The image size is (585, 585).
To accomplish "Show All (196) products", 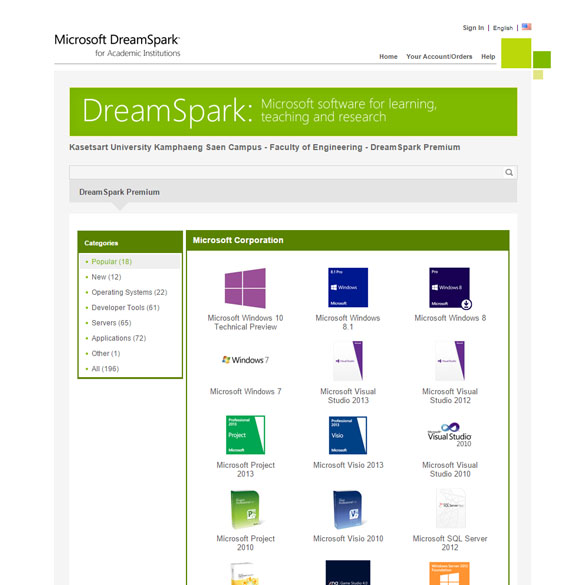I will click(105, 369).
